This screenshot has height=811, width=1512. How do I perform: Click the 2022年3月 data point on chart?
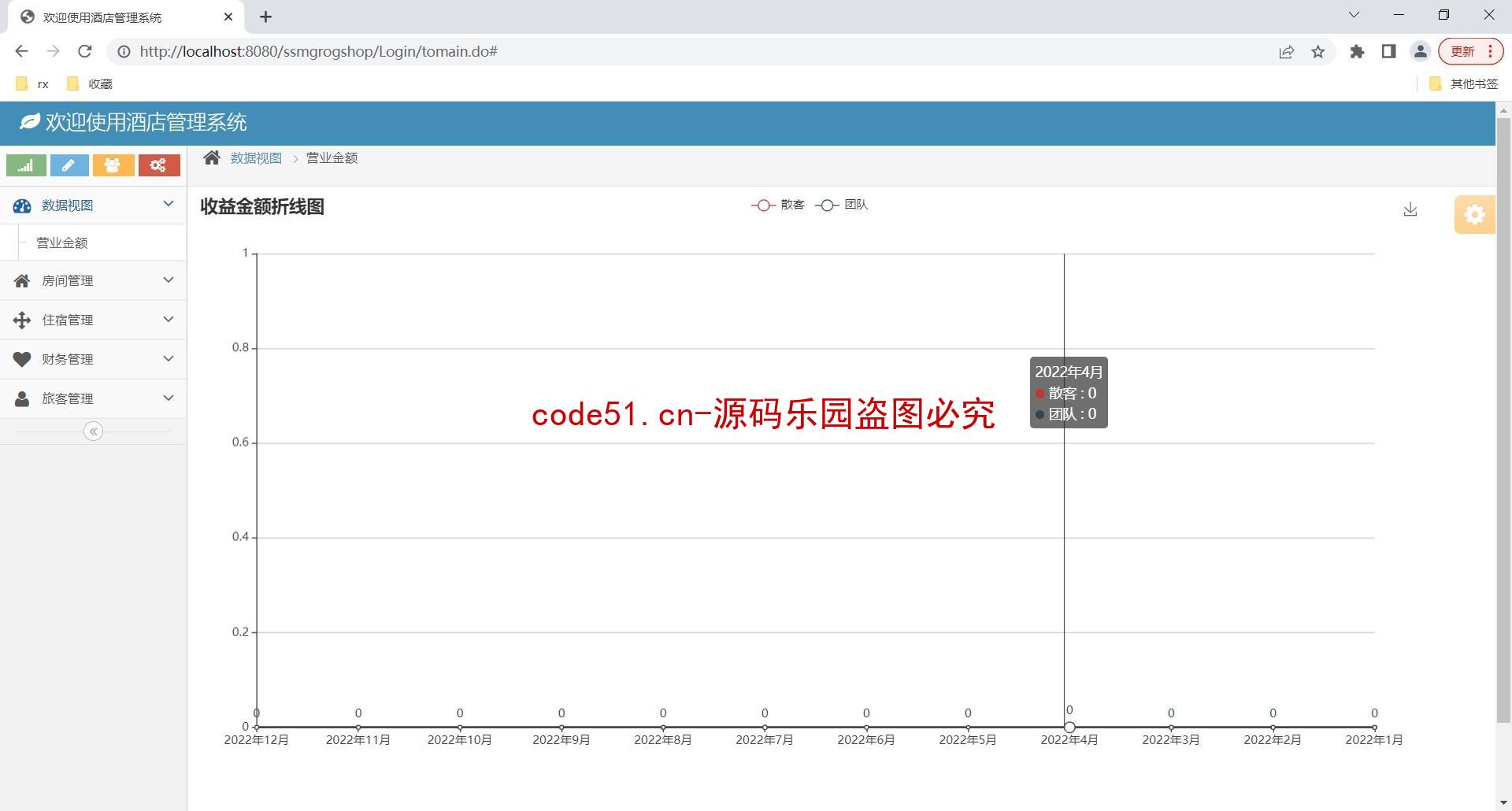(x=1171, y=727)
